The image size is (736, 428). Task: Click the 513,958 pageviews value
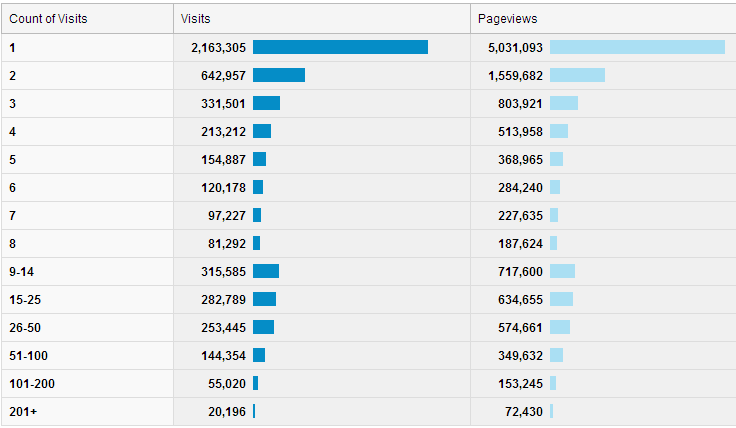point(520,131)
